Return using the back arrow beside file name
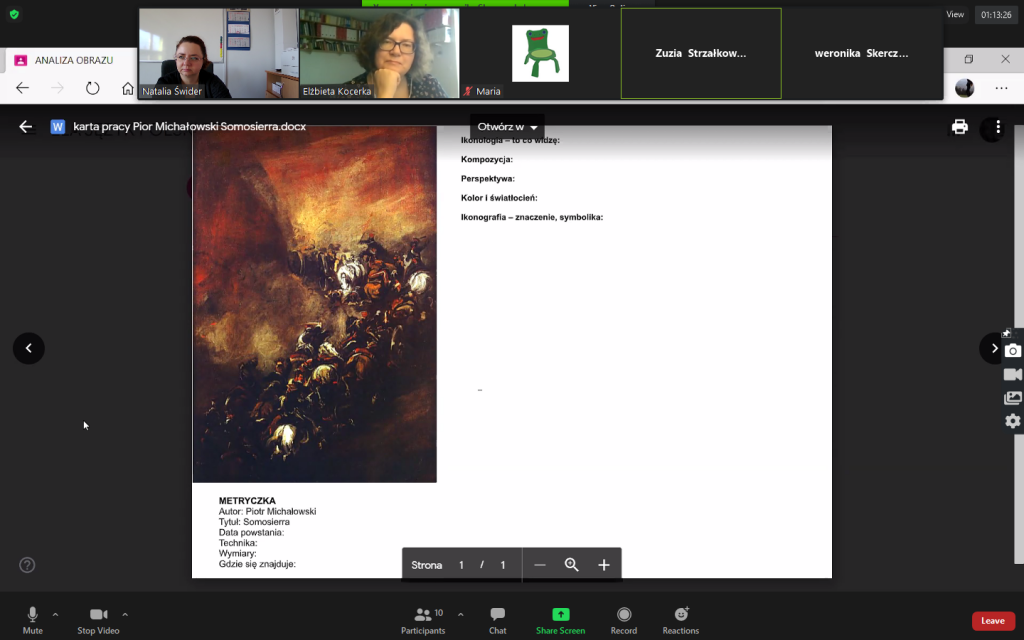The width and height of the screenshot is (1024, 640). click(26, 127)
